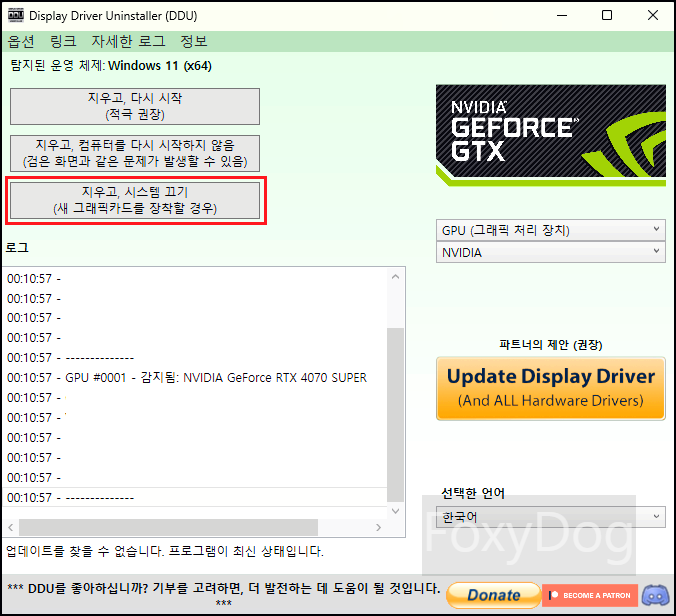Click log scrollbar up arrow
Viewport: 676px width, 616px height.
[x=395, y=277]
